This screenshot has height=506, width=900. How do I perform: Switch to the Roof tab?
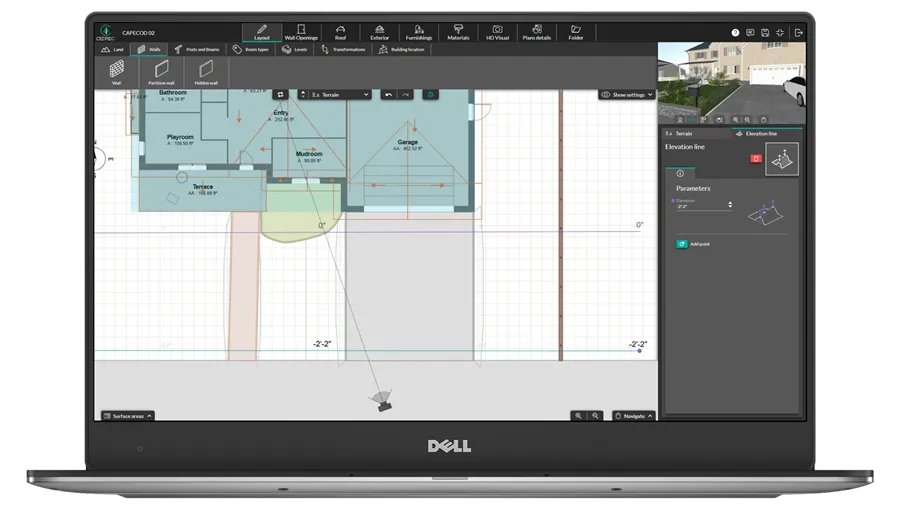pos(340,32)
